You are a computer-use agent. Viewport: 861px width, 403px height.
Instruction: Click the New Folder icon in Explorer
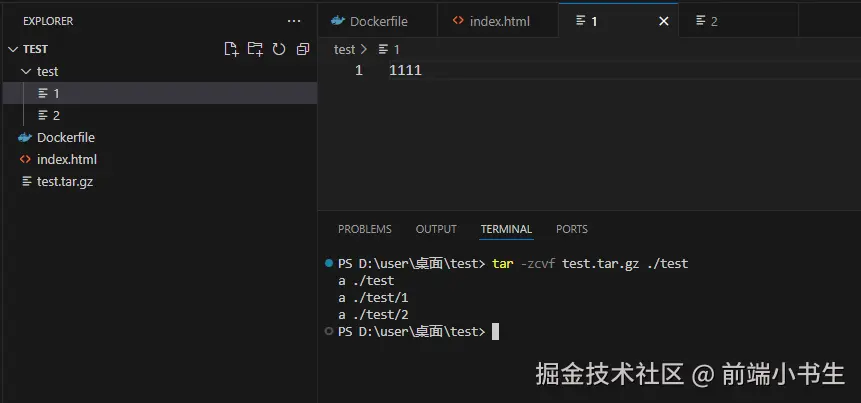click(255, 49)
